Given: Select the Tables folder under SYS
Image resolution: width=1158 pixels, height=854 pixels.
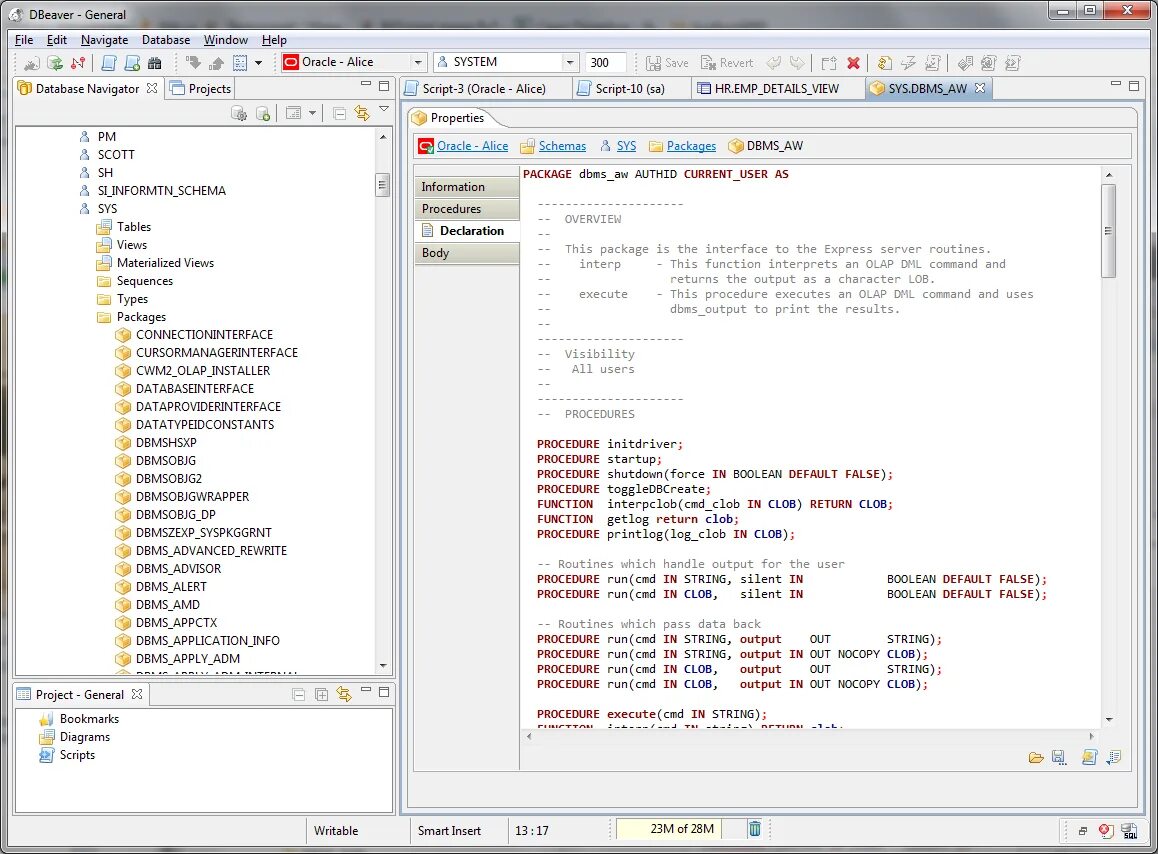Looking at the screenshot, I should point(134,227).
